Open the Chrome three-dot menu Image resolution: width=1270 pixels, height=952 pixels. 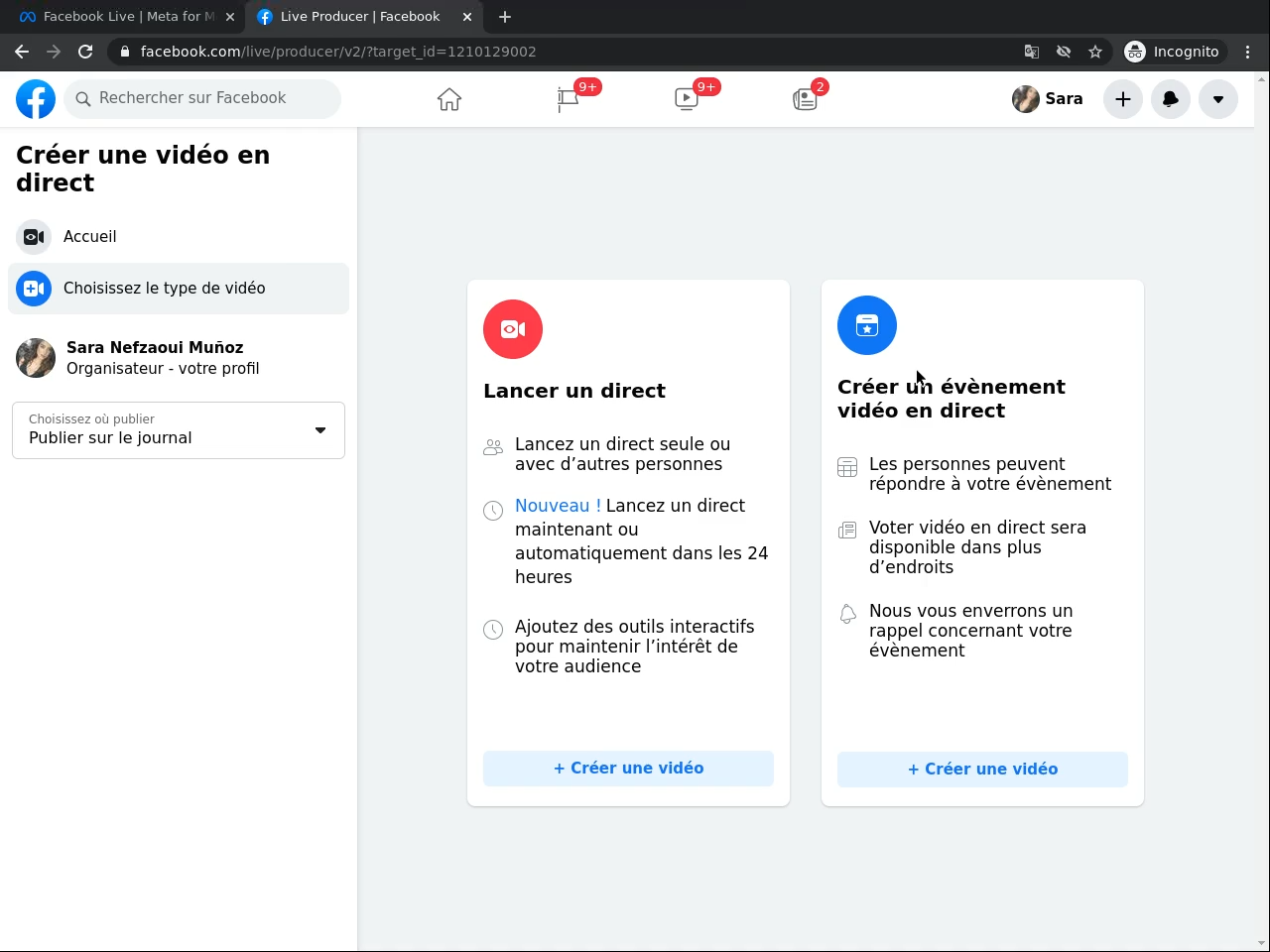pyautogui.click(x=1248, y=52)
